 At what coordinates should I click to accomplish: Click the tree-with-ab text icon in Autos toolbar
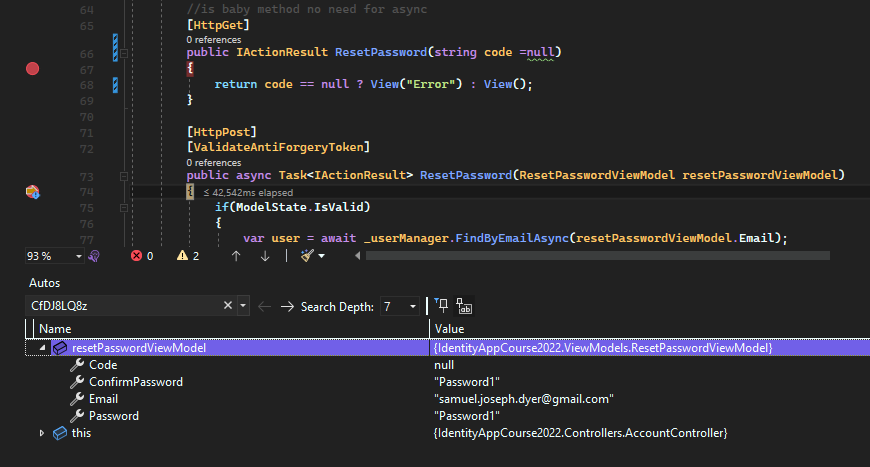pyautogui.click(x=464, y=306)
